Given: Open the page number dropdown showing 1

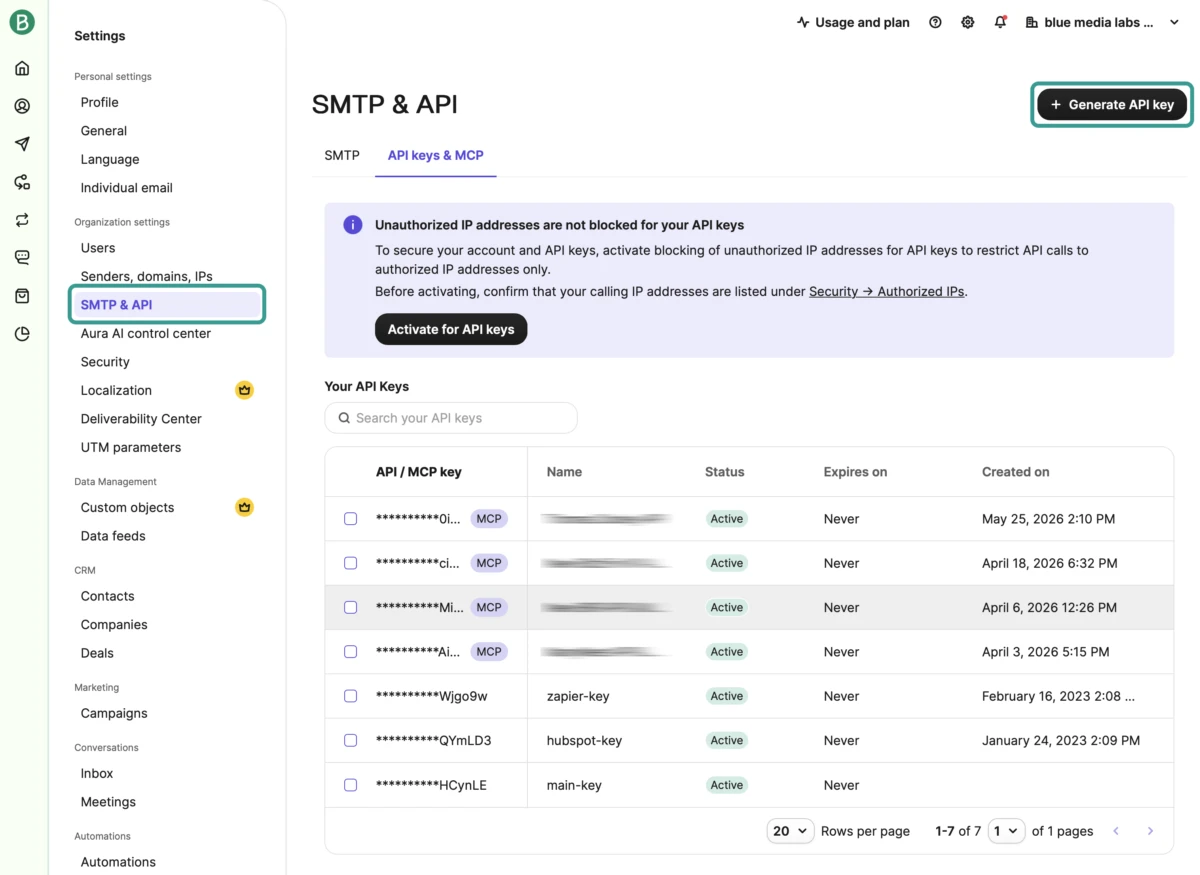Looking at the screenshot, I should click(1006, 831).
